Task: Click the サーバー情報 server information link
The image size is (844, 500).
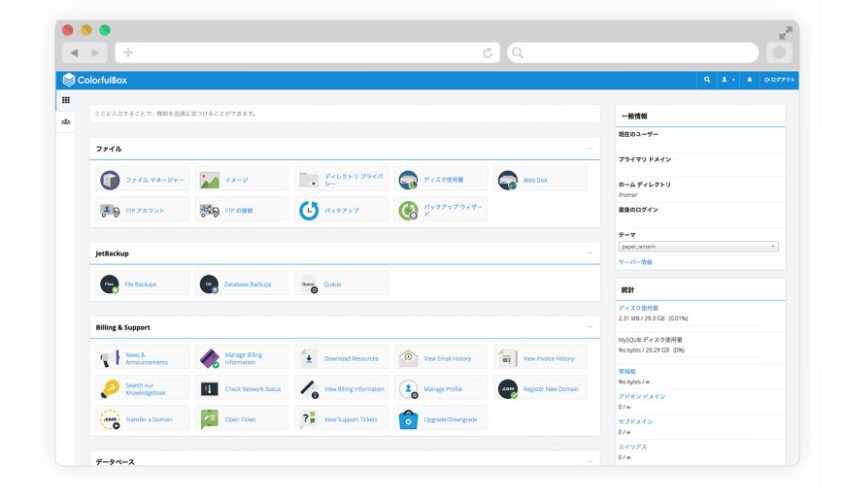Action: [x=635, y=262]
